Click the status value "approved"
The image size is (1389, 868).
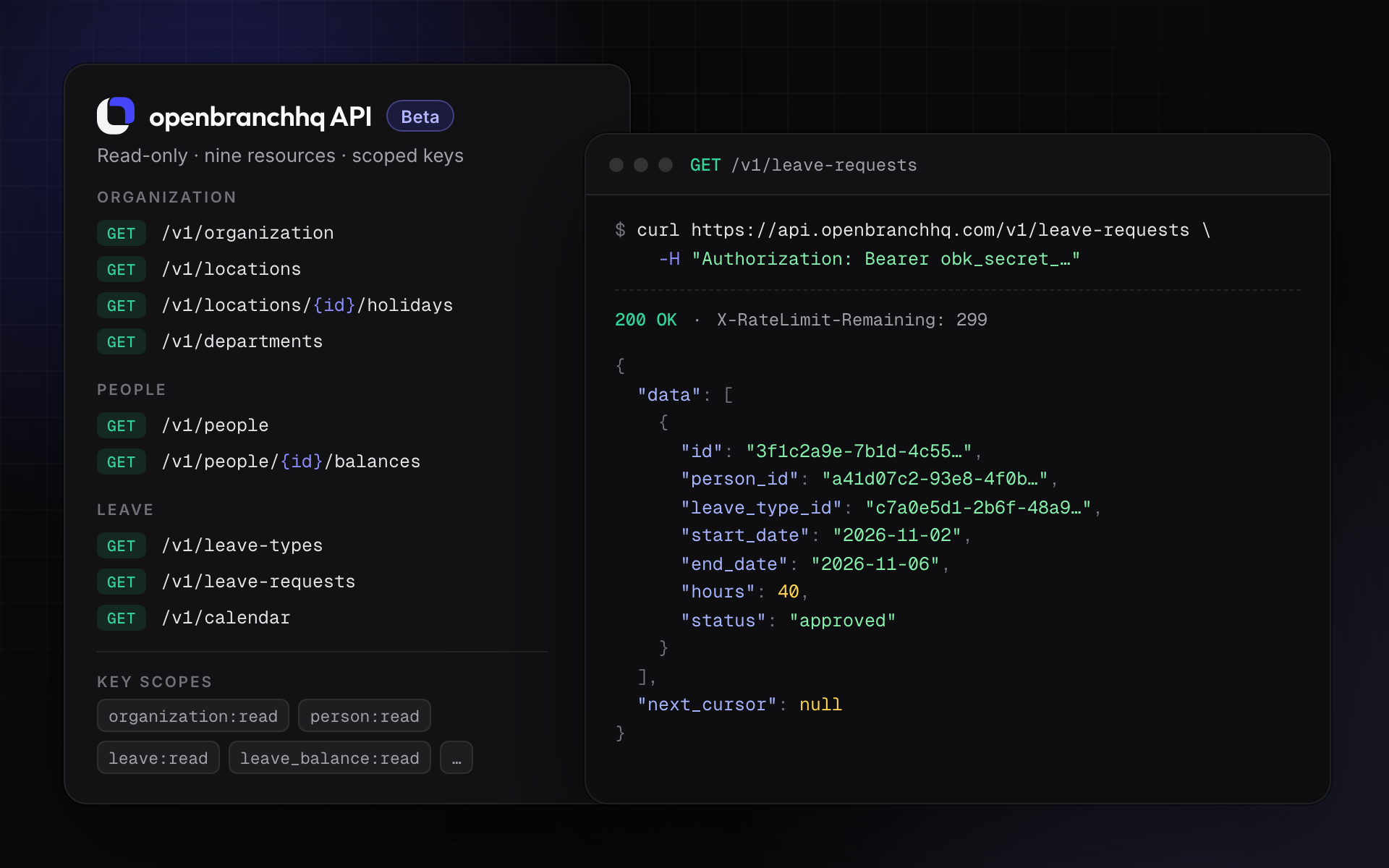click(843, 621)
